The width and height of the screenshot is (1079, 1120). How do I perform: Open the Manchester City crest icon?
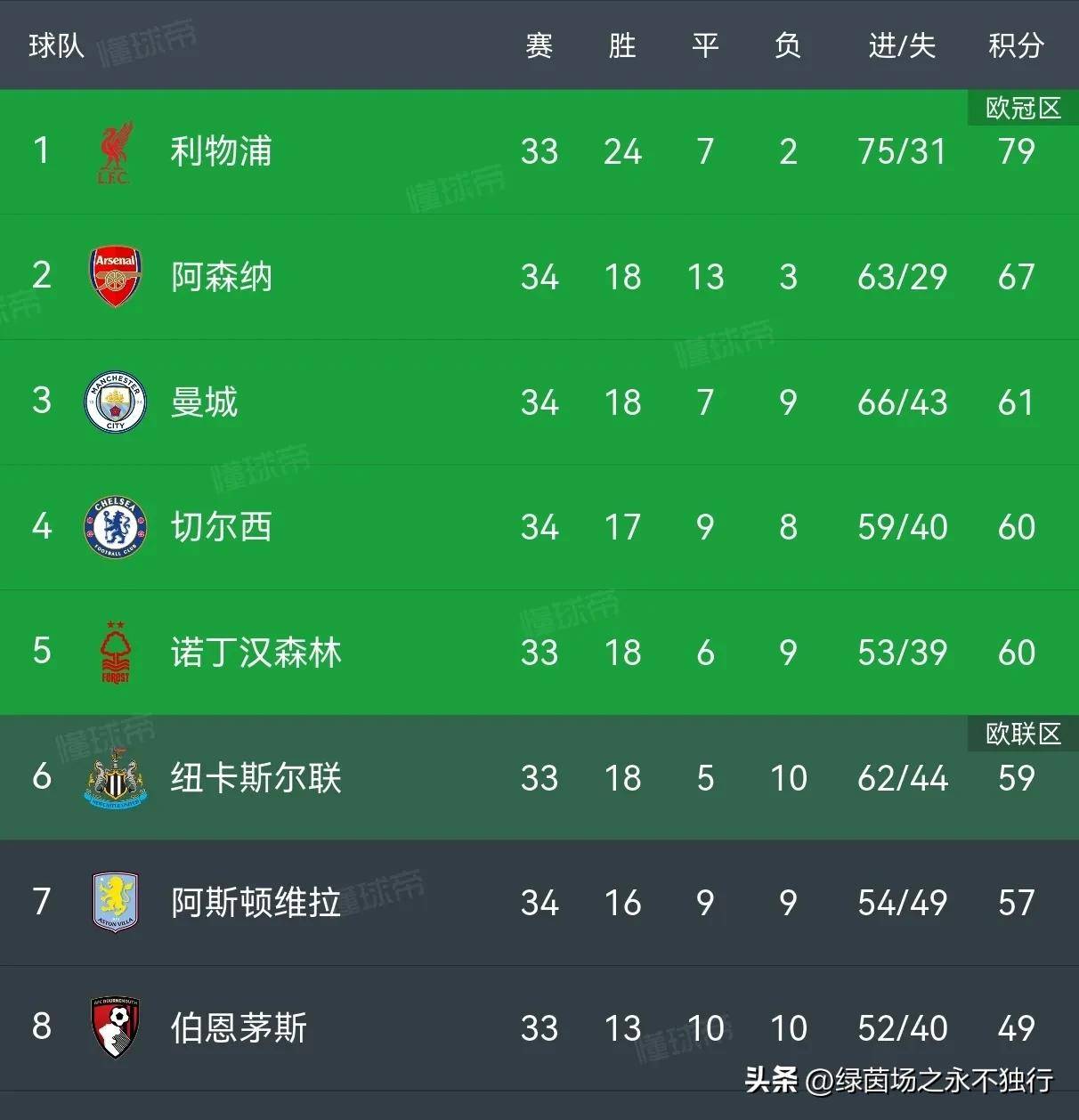(115, 402)
